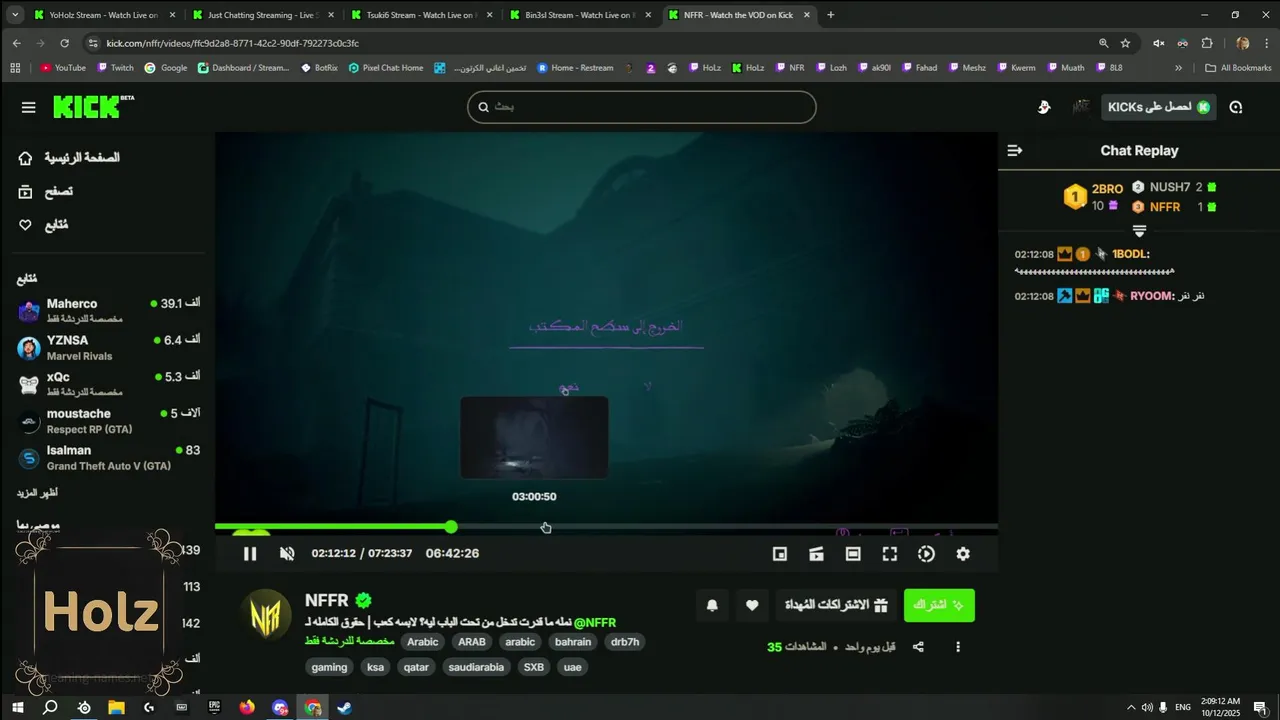Open the Browse sidebar link
Image resolution: width=1280 pixels, height=720 pixels.
coord(46,191)
